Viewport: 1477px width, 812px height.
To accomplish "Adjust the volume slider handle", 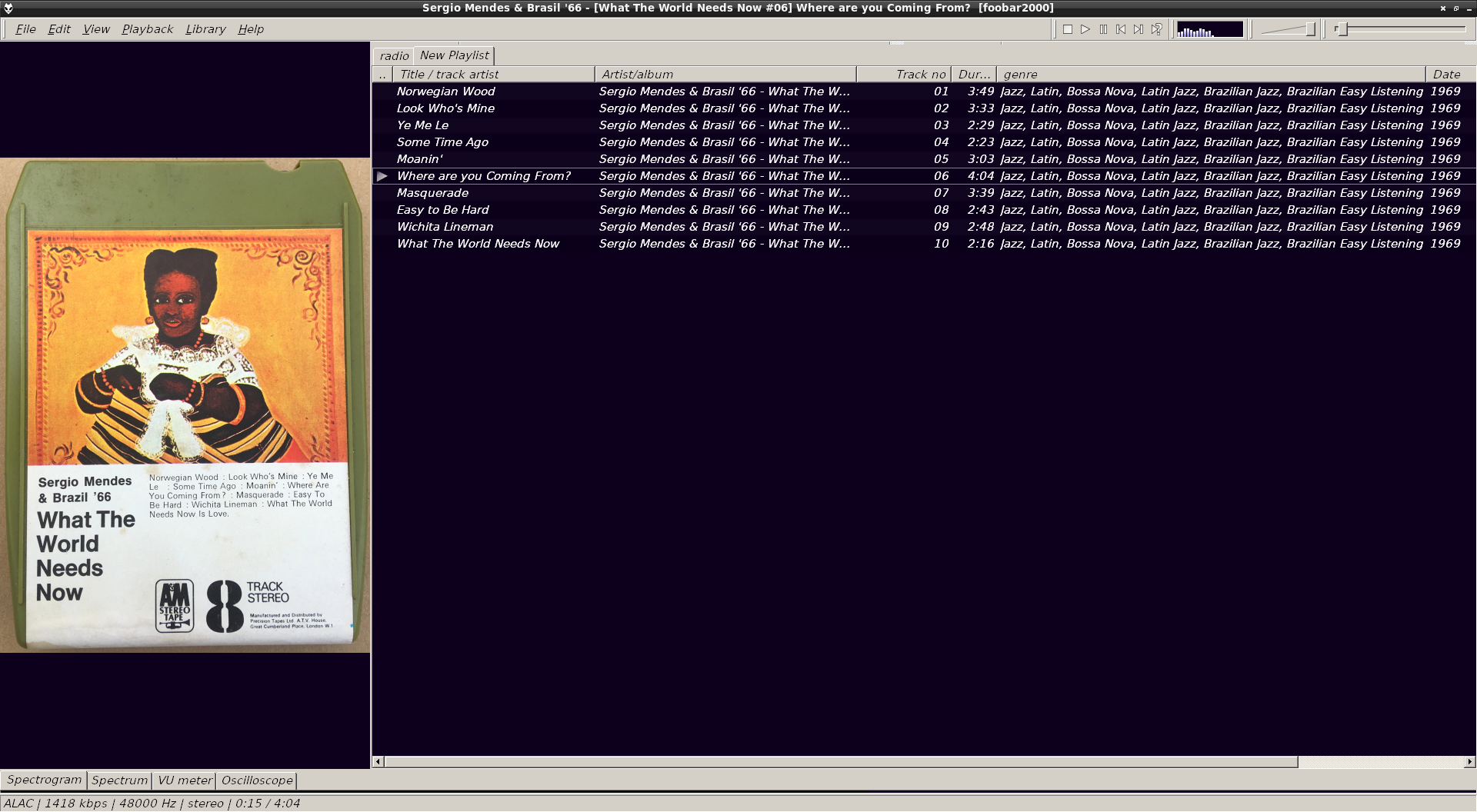I will click(x=1310, y=29).
